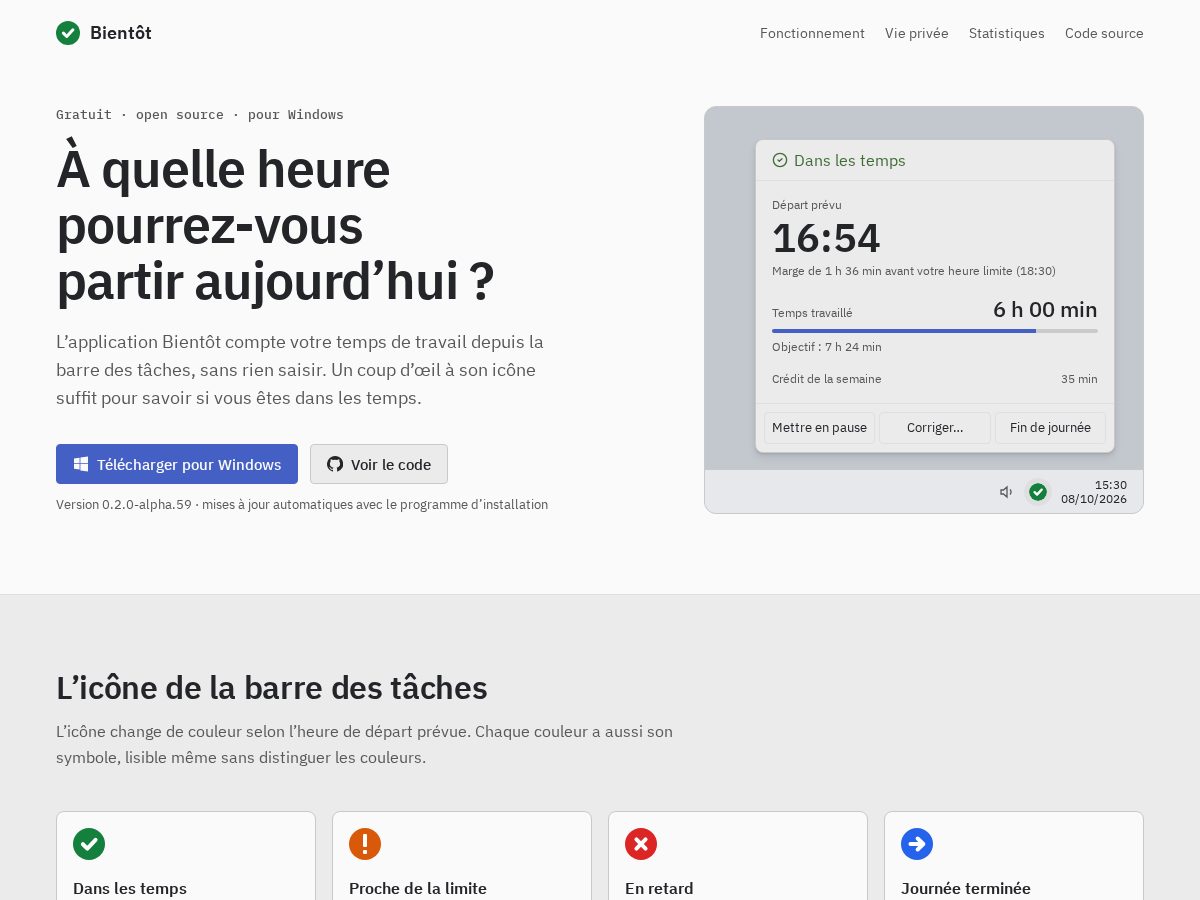Click the Objectif : 7 h 24 min text
This screenshot has width=1200, height=900.
tap(827, 347)
